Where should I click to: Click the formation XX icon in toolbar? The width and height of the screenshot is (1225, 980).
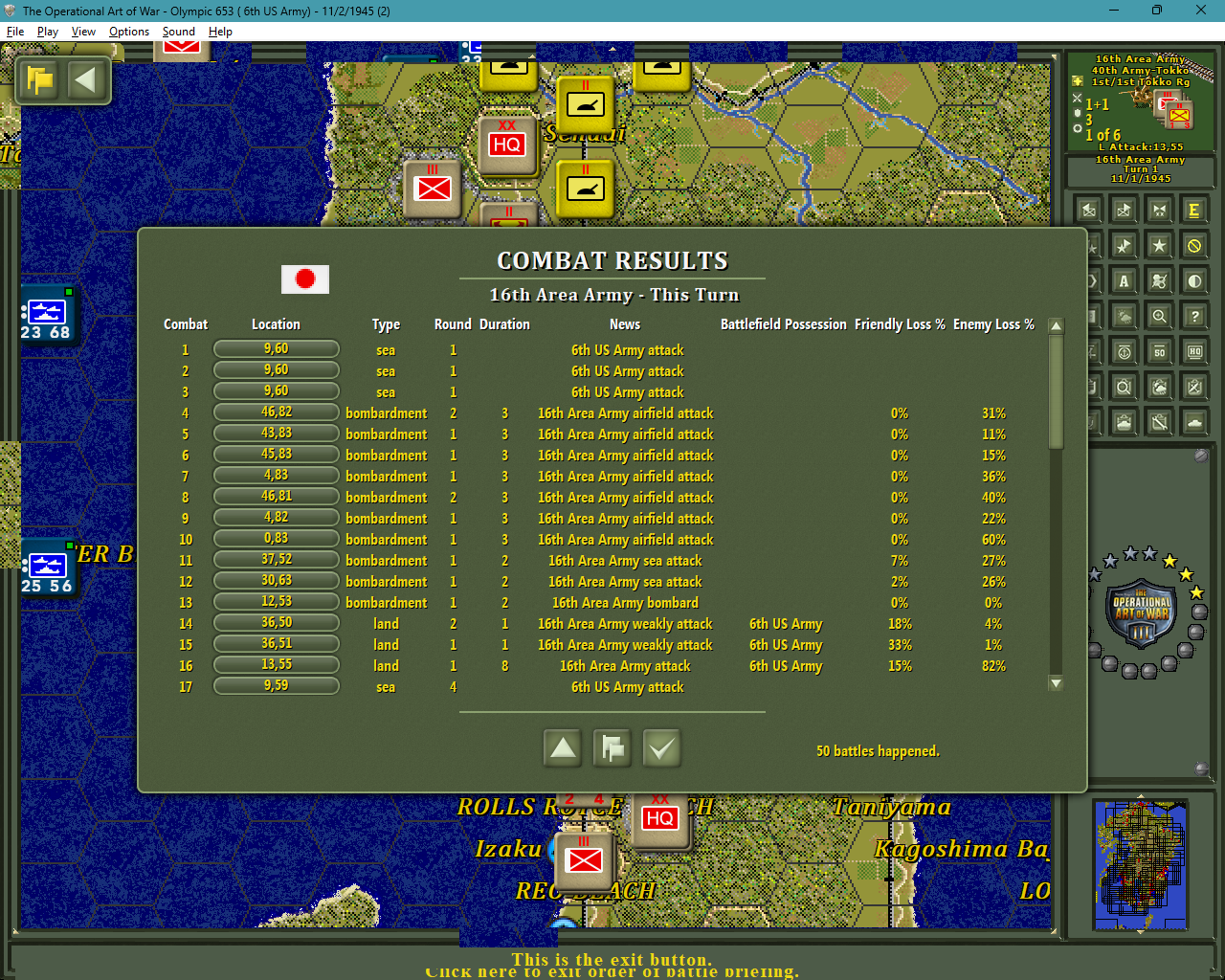[1159, 210]
